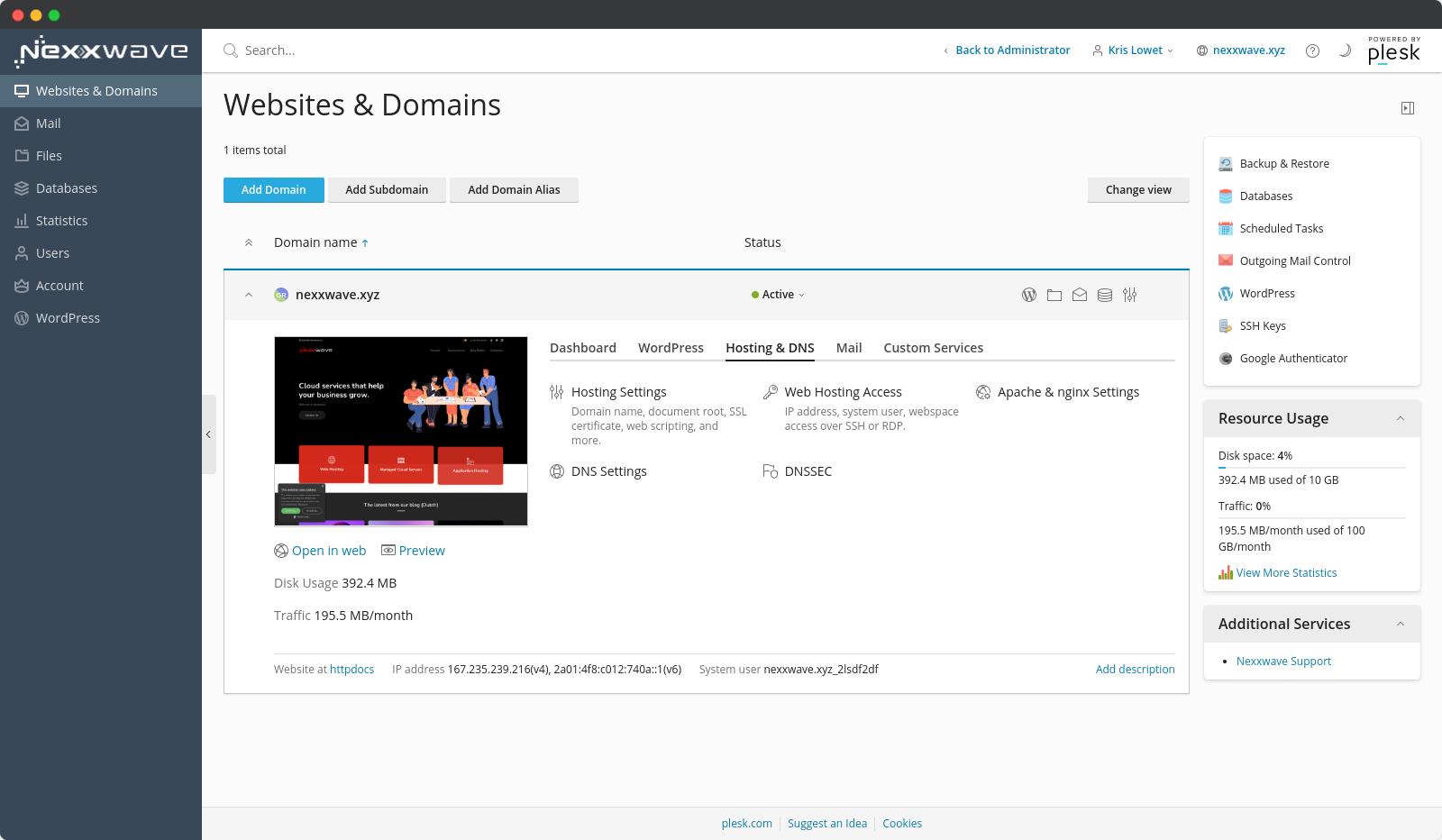
Task: Go to Users in left sidebar
Action: pos(101,253)
